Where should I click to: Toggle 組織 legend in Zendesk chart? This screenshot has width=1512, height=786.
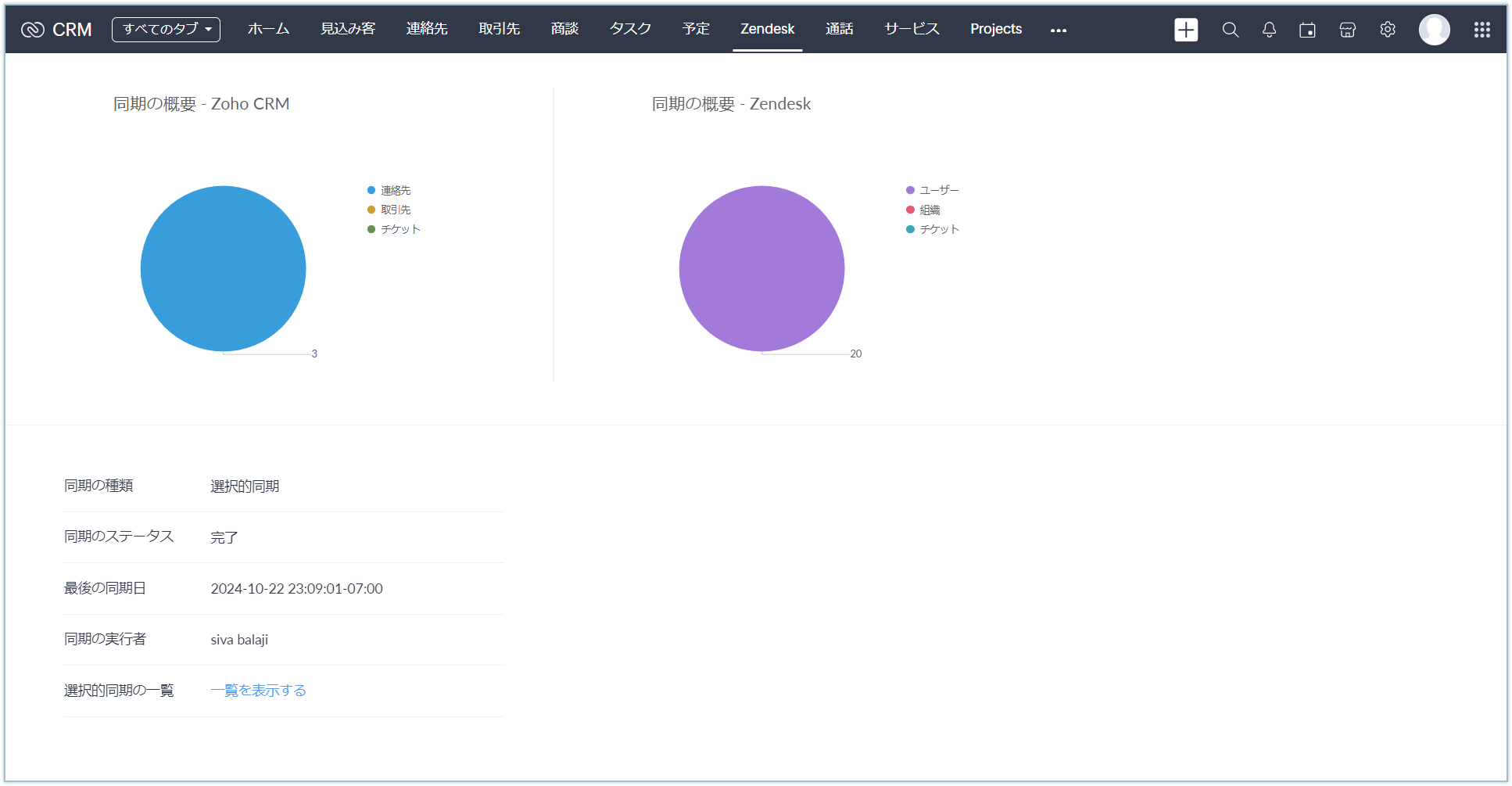[x=923, y=210]
